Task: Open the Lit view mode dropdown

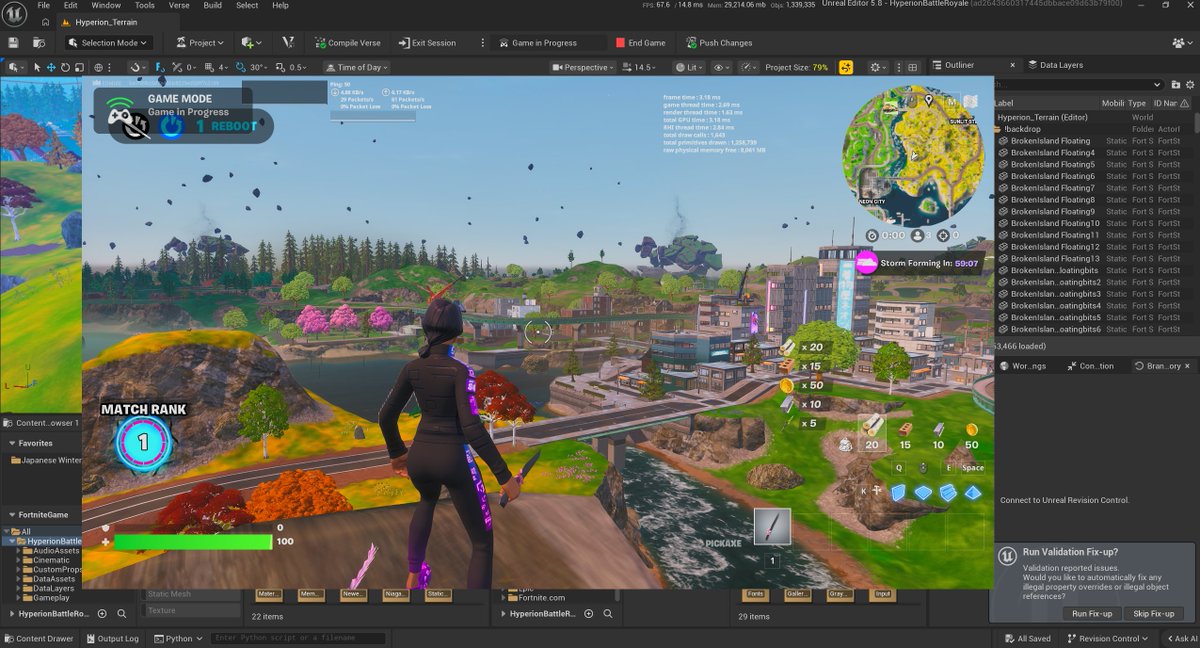Action: coord(688,67)
